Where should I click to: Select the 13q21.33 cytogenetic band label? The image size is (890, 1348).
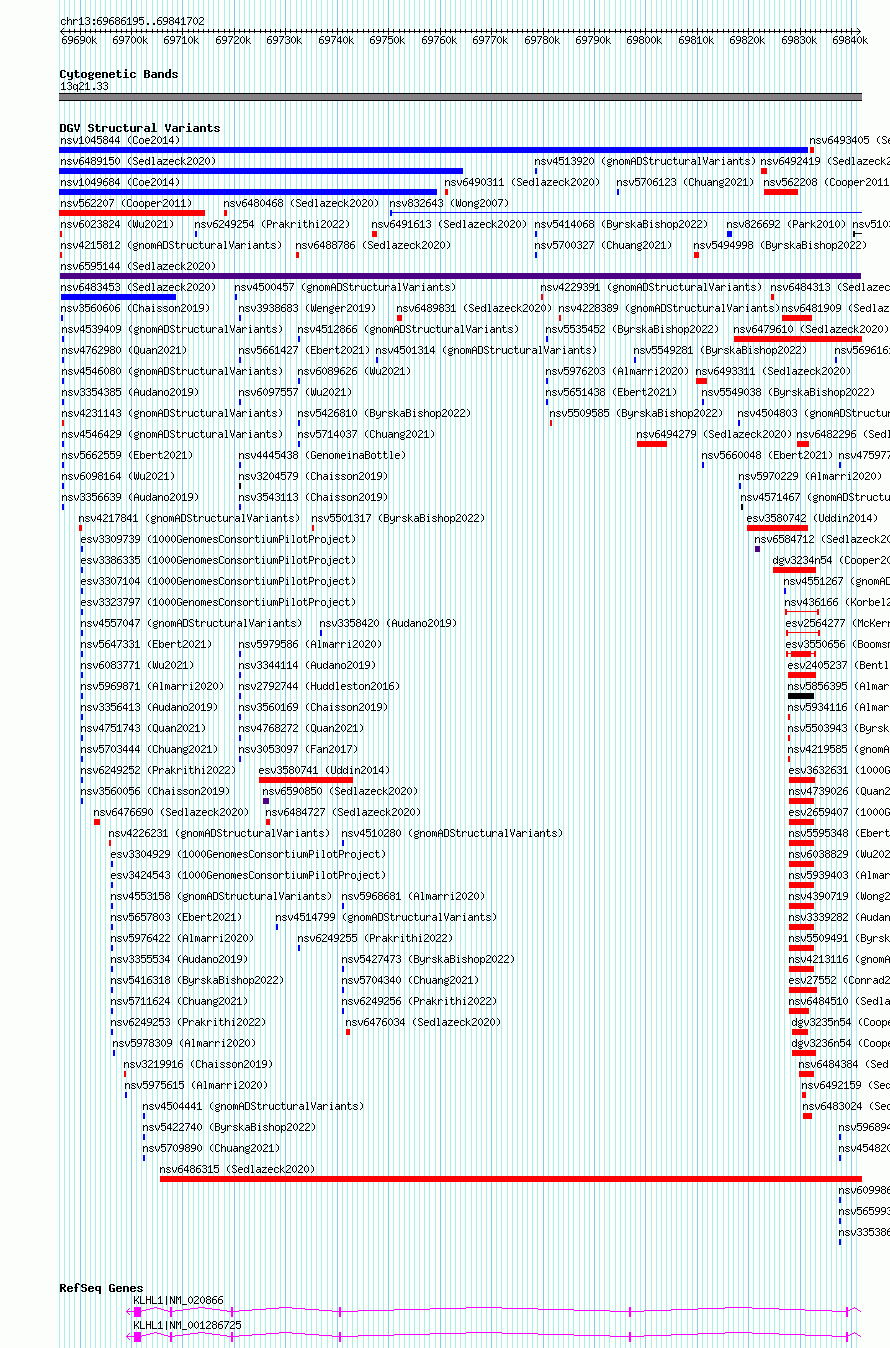pos(84,87)
